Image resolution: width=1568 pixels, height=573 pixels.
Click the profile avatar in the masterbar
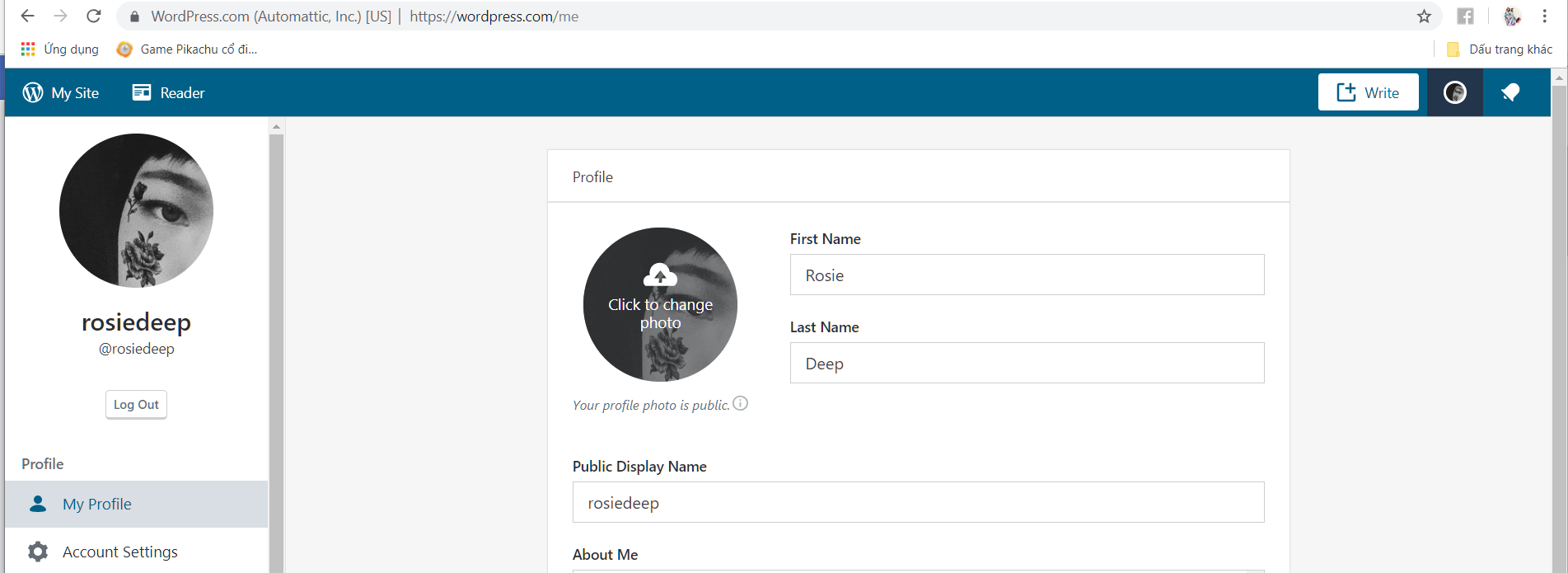point(1455,92)
